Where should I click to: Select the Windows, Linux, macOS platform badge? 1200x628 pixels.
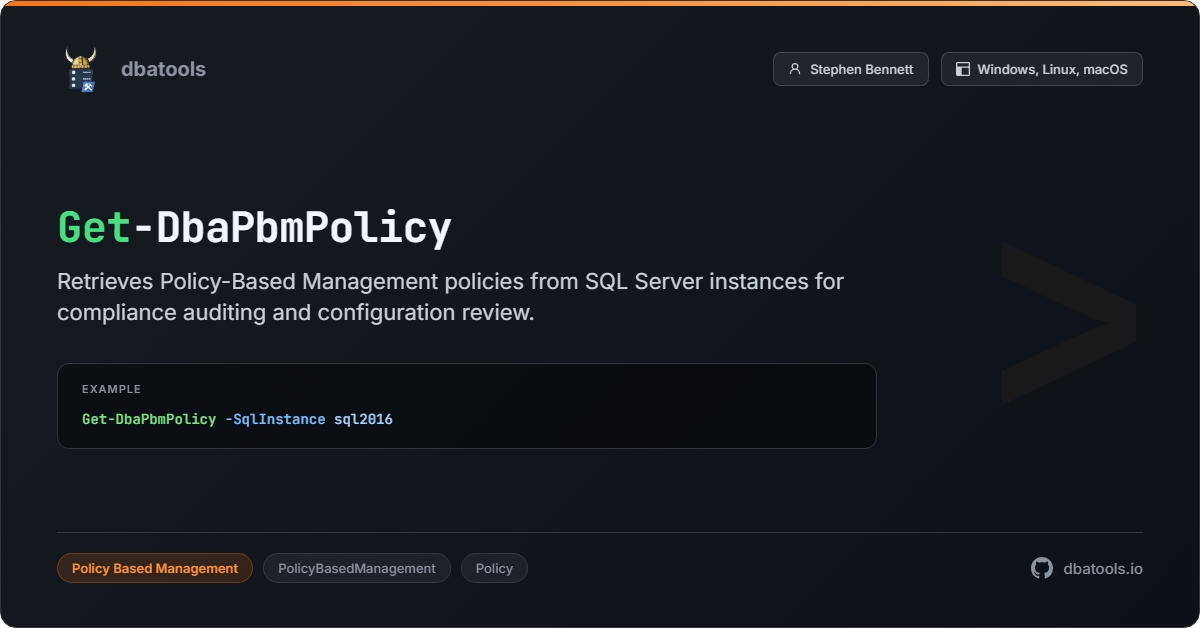click(x=1042, y=69)
